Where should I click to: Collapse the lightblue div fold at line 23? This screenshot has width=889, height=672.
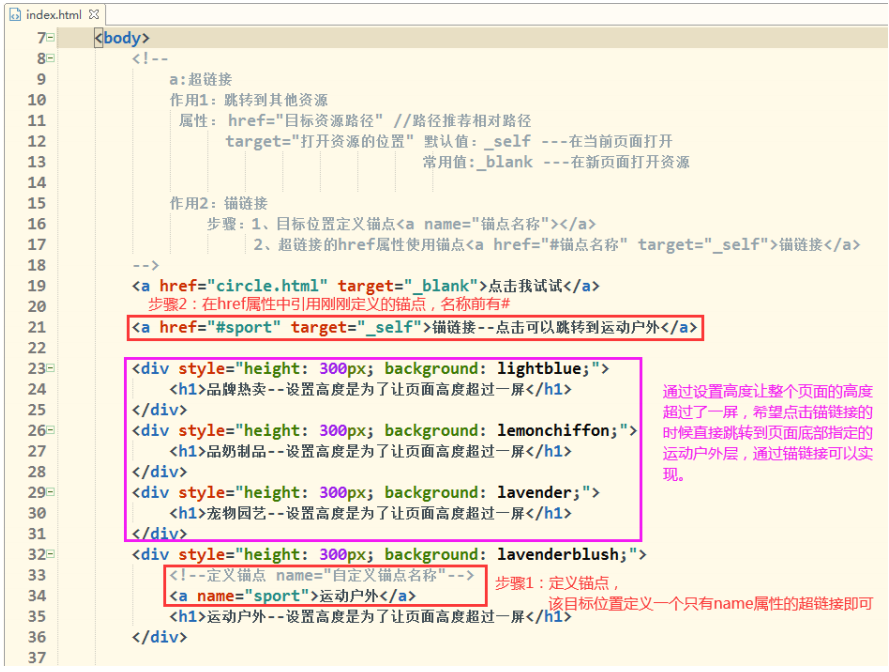pos(50,368)
